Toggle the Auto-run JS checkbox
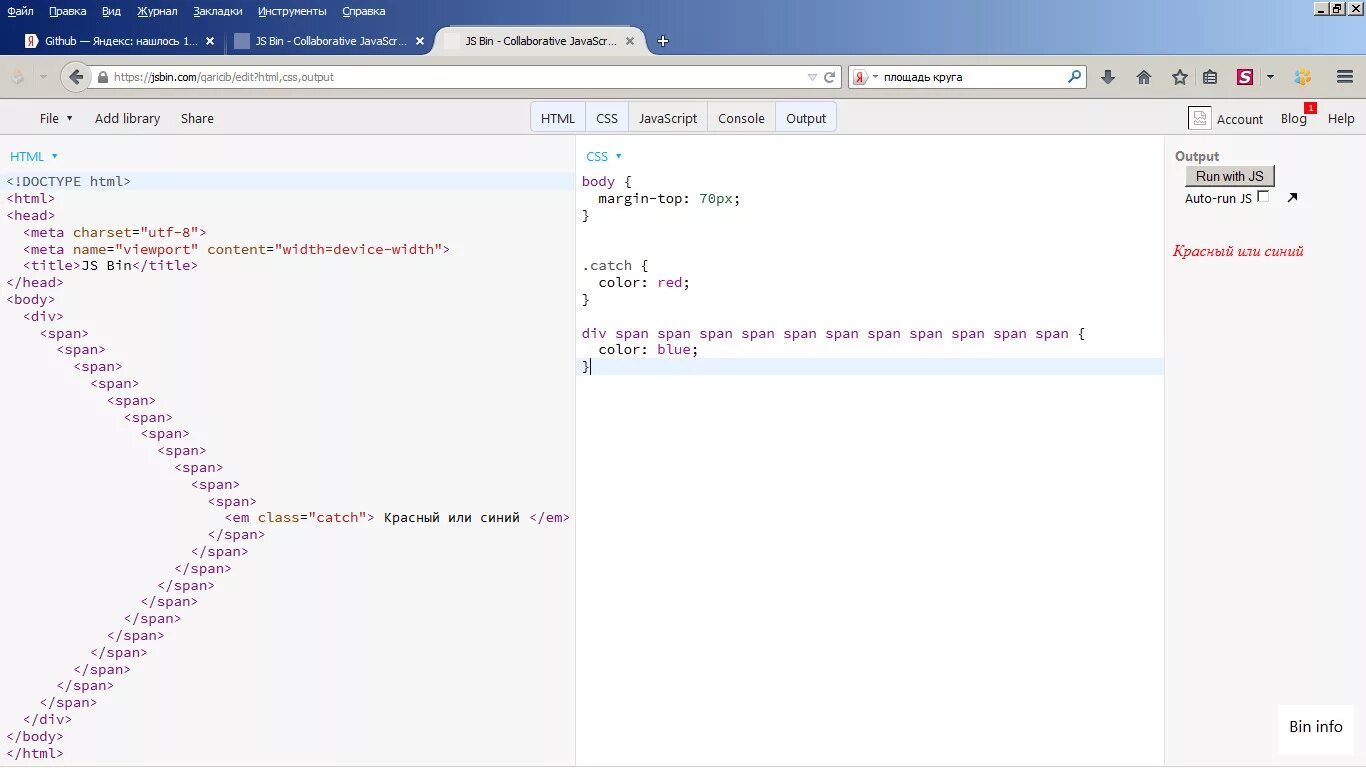Viewport: 1366px width, 768px height. 1263,197
